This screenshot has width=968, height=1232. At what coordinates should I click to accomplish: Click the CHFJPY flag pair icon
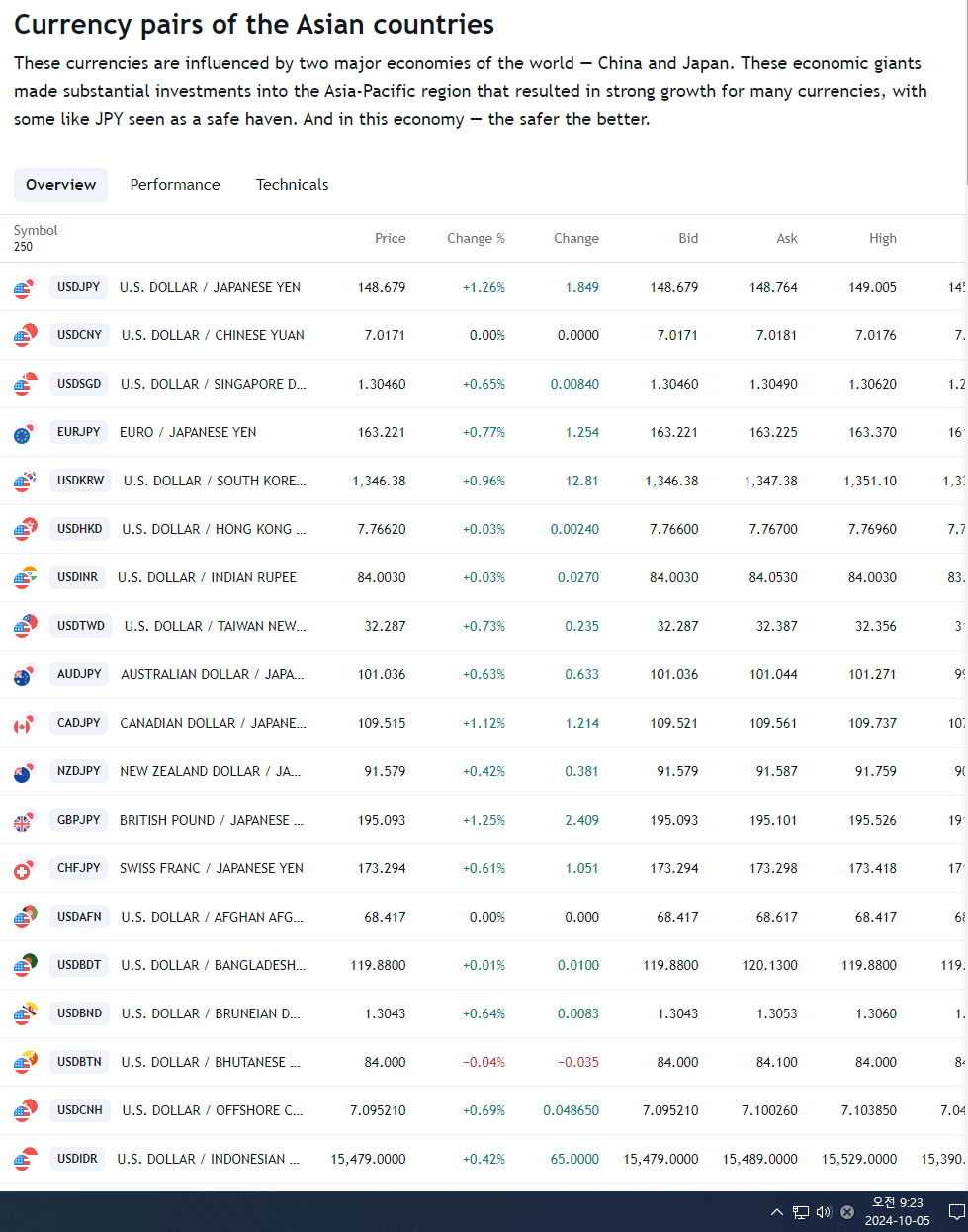tap(26, 868)
